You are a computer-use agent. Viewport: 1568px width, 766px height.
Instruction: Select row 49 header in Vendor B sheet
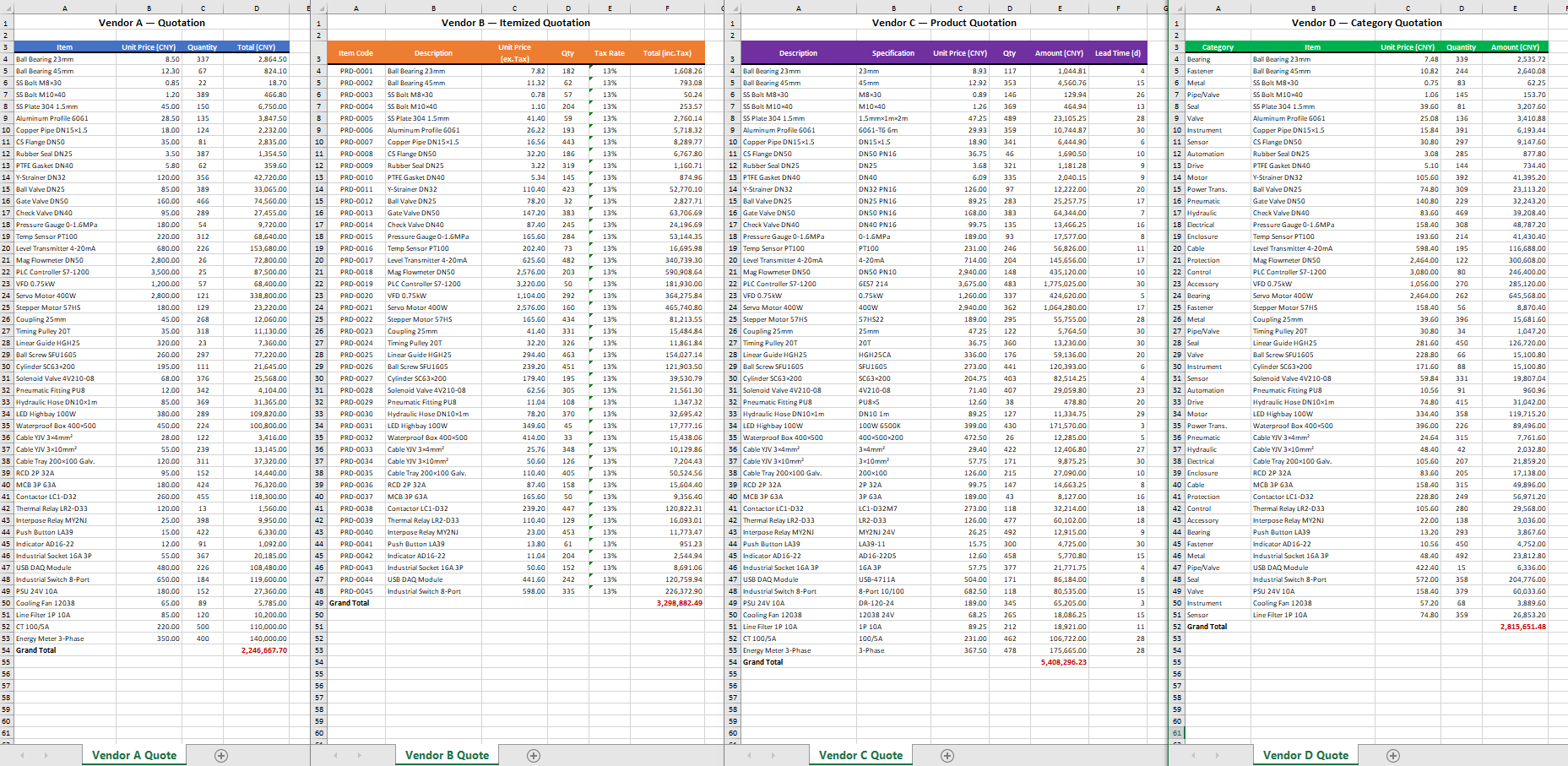tap(319, 603)
